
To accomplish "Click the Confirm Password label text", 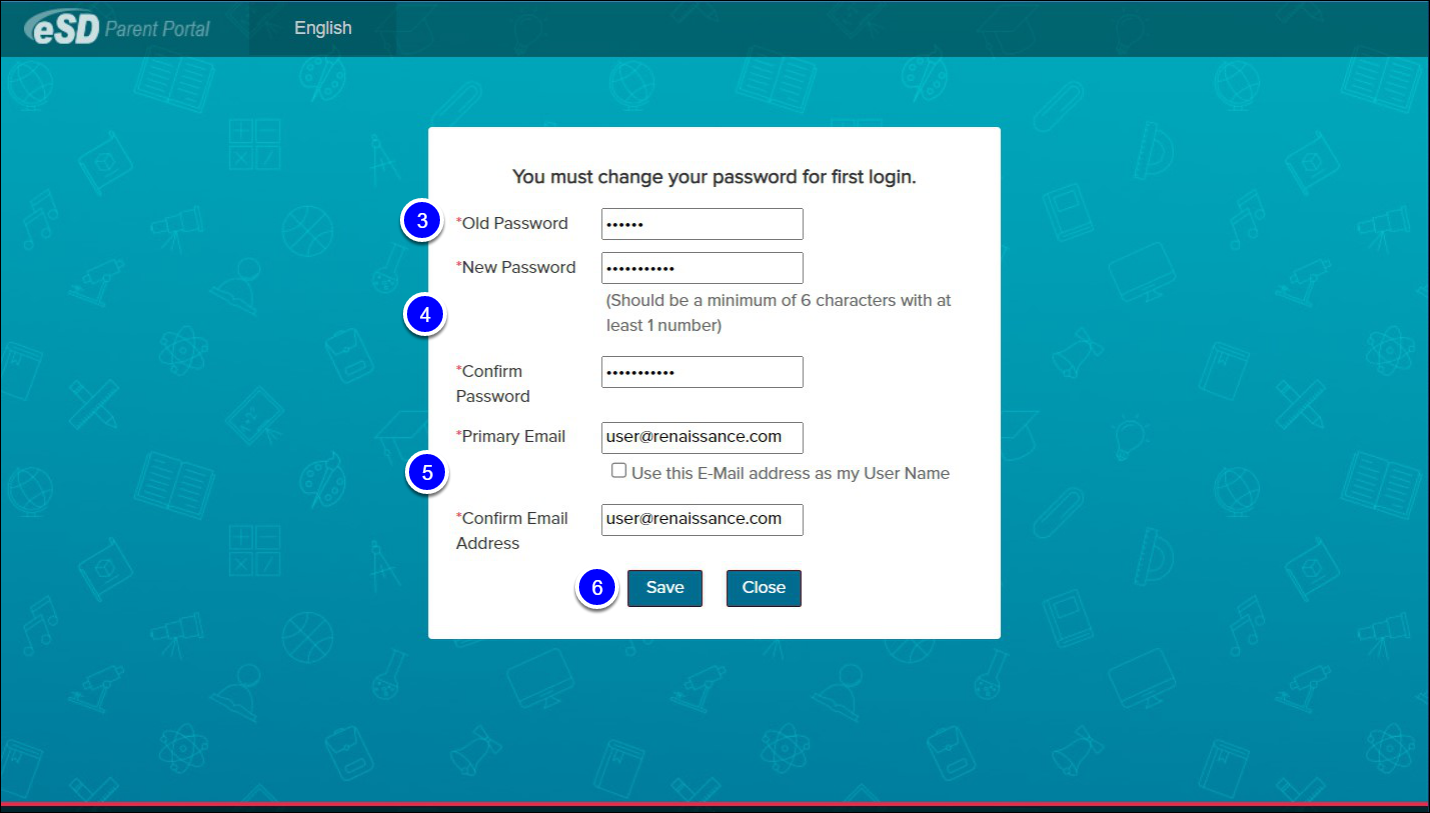I will click(492, 384).
